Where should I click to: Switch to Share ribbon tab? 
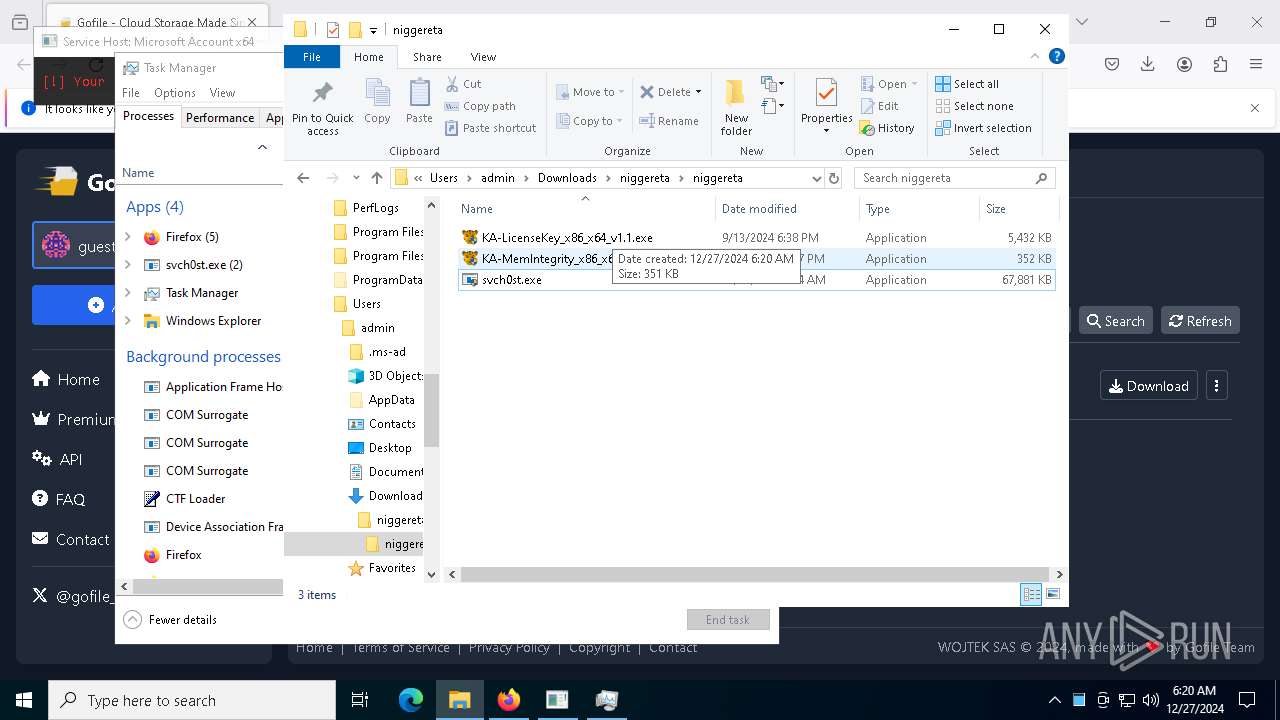pos(427,57)
